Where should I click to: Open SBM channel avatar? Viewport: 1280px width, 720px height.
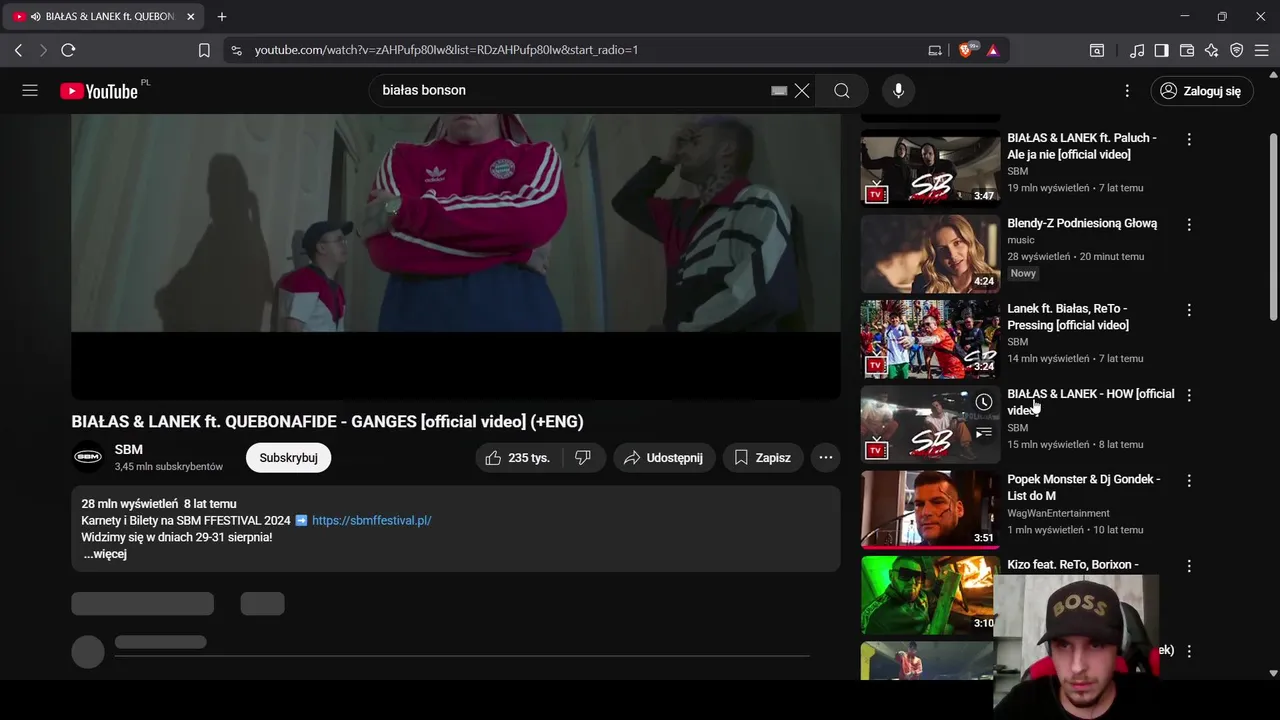coord(88,457)
